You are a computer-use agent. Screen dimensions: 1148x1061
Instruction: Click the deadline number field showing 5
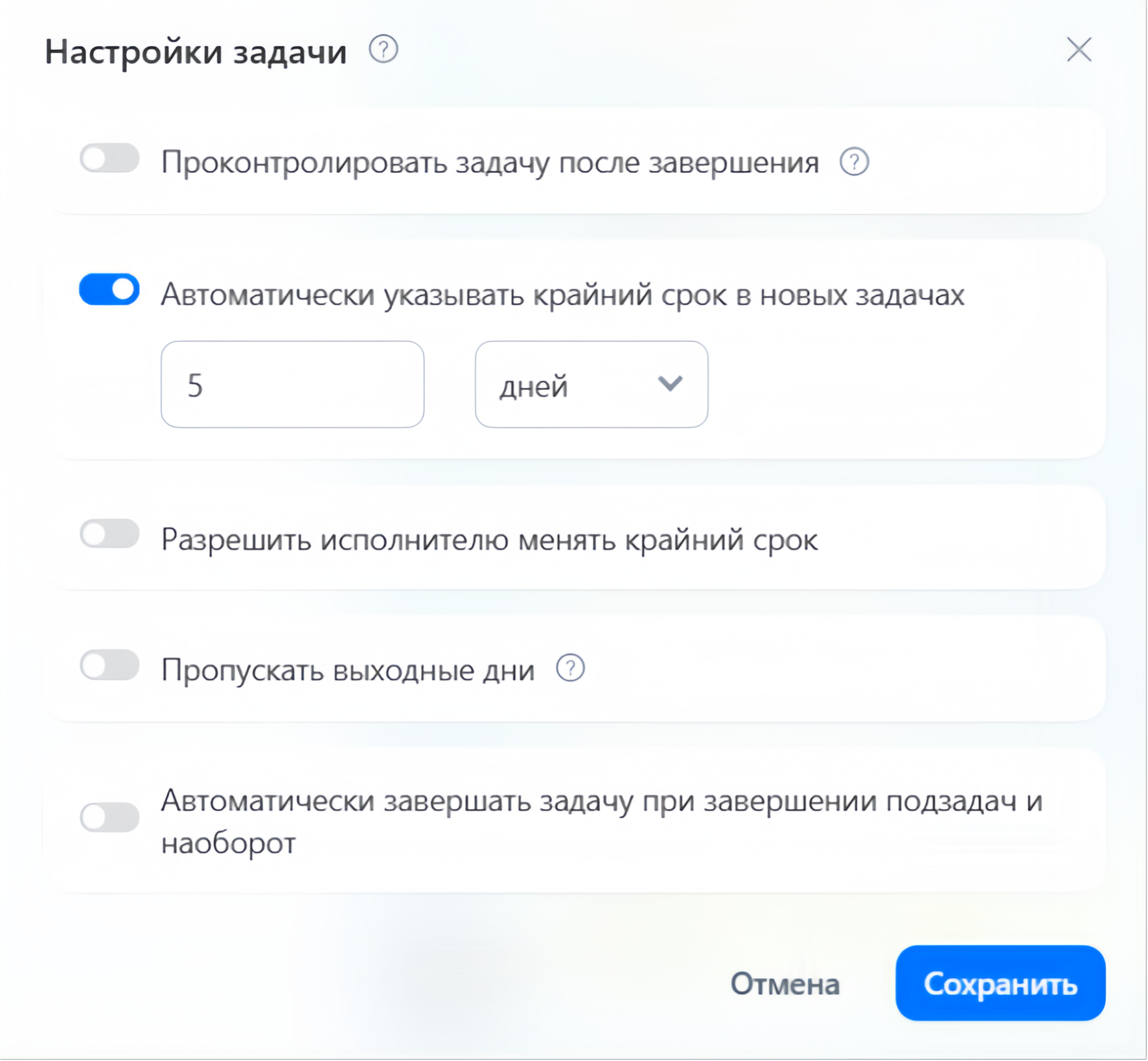point(292,384)
